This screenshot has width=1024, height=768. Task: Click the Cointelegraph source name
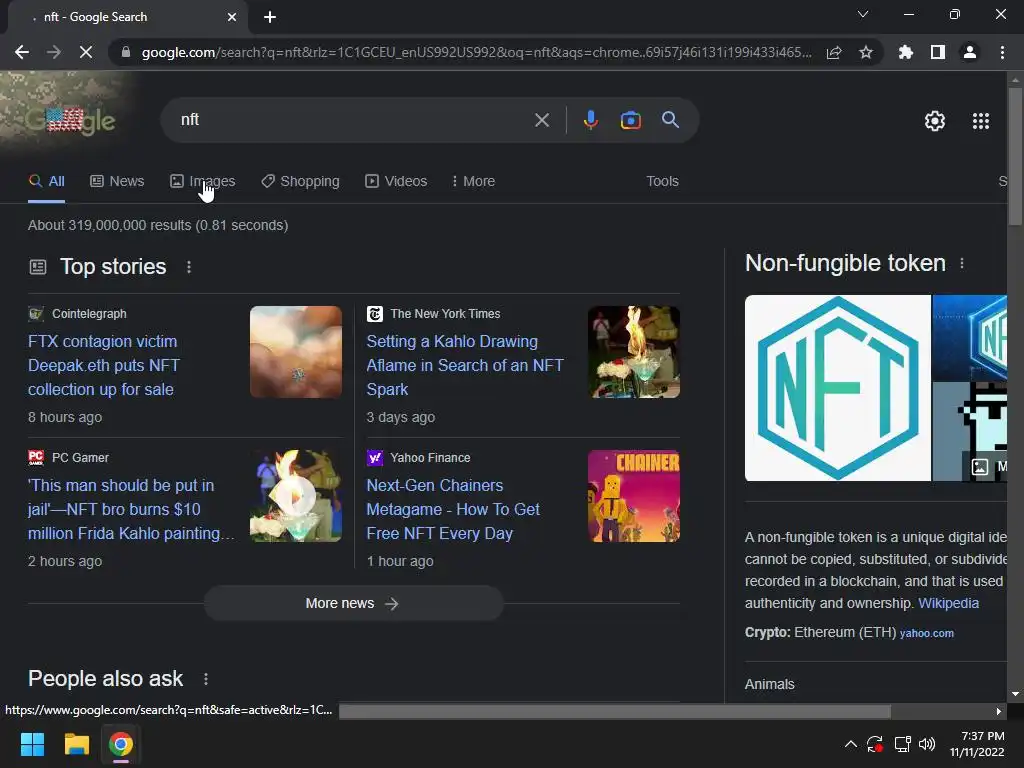[89, 314]
